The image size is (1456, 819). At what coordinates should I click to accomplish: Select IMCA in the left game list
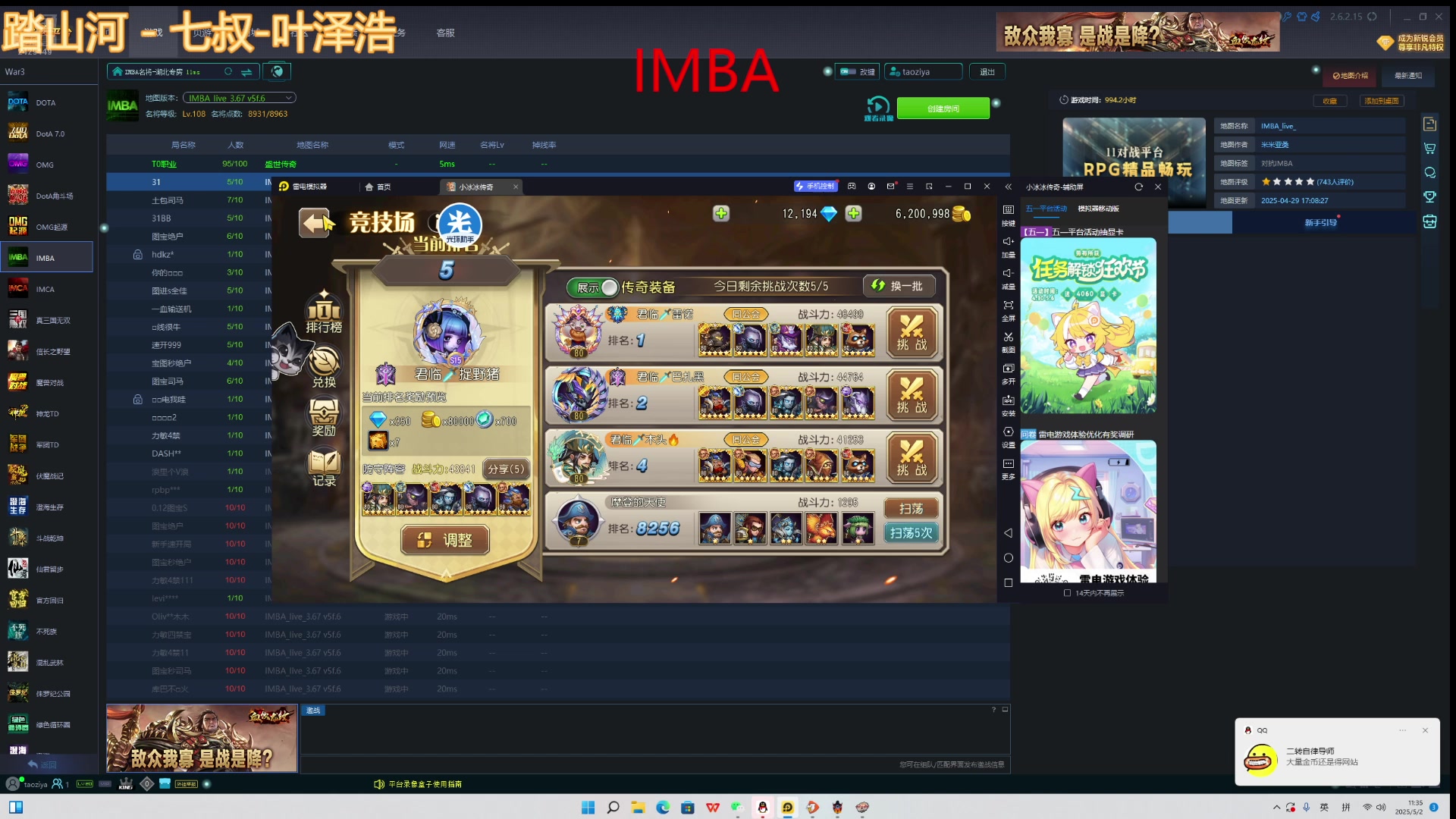pos(46,289)
